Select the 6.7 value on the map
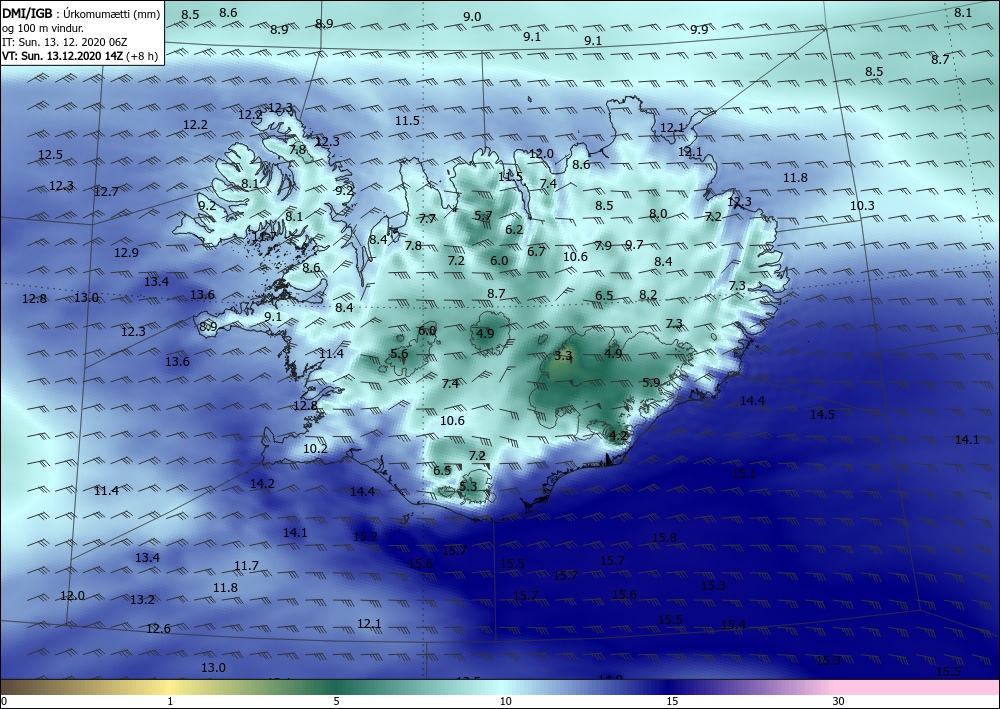 (x=536, y=251)
